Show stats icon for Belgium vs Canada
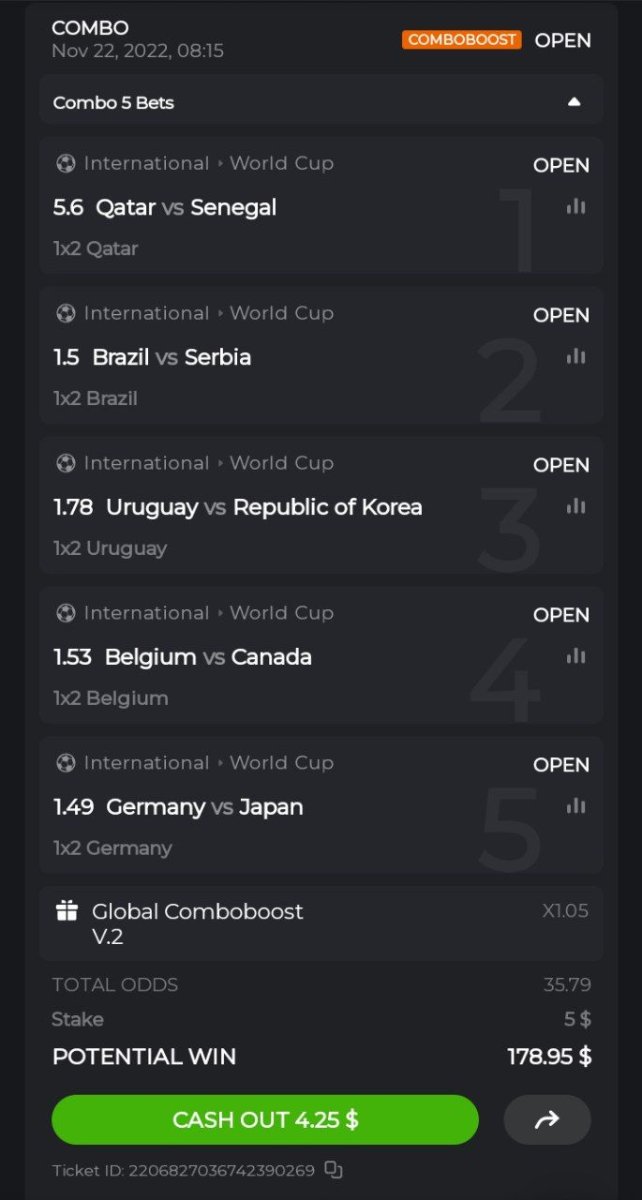The image size is (642, 1200). [575, 657]
